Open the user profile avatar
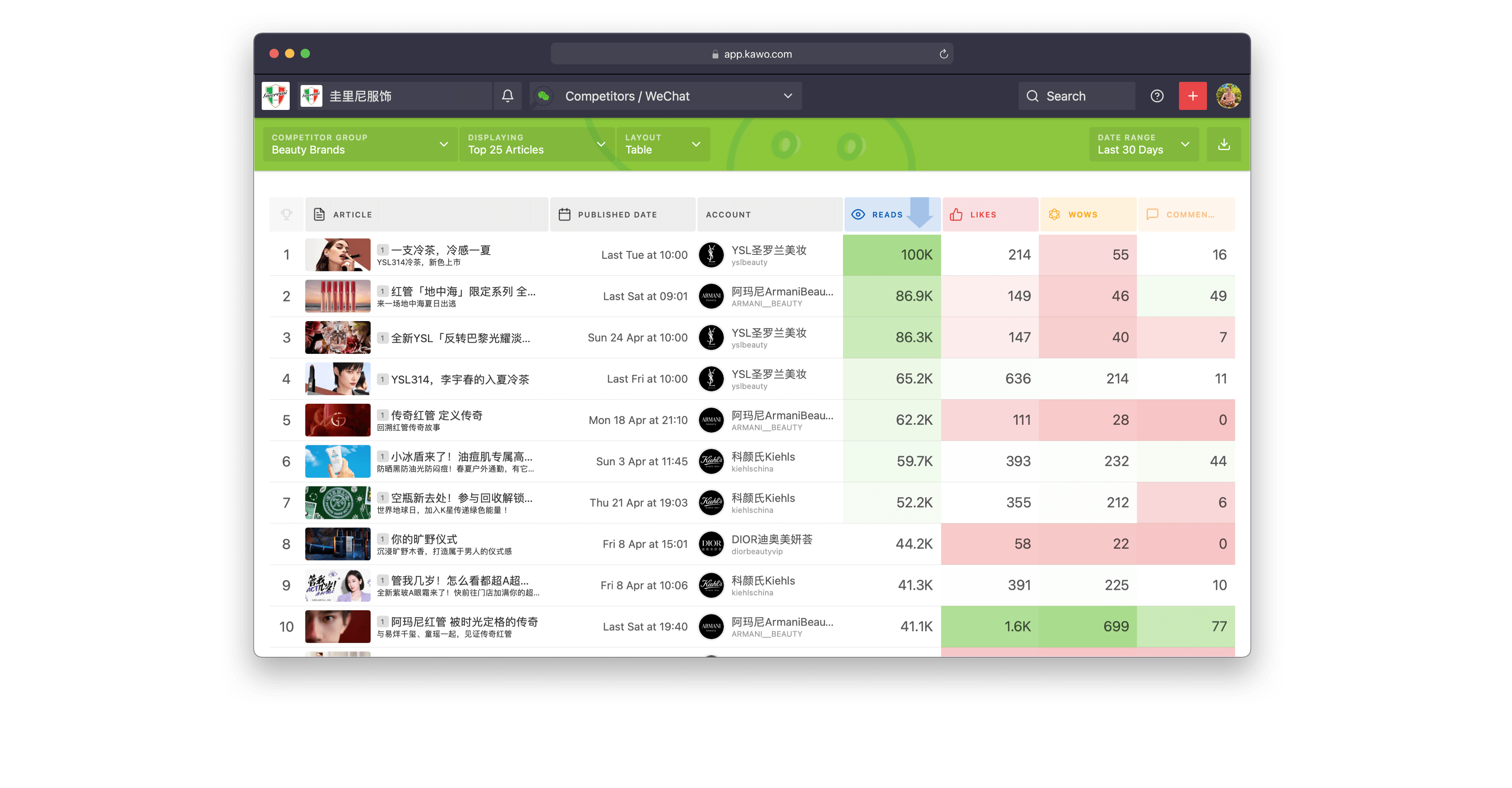 coord(1228,96)
